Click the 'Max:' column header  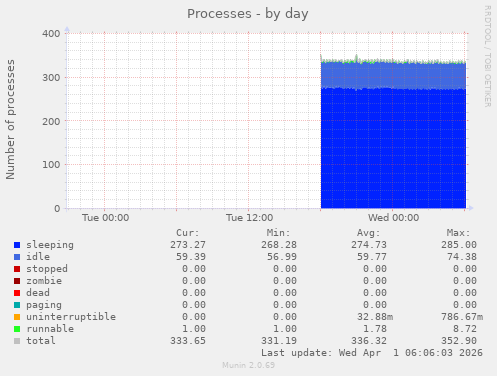coord(458,233)
